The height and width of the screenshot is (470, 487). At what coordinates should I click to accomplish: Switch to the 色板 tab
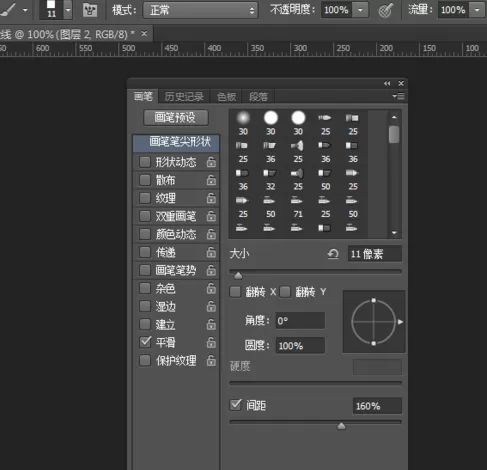[x=226, y=97]
